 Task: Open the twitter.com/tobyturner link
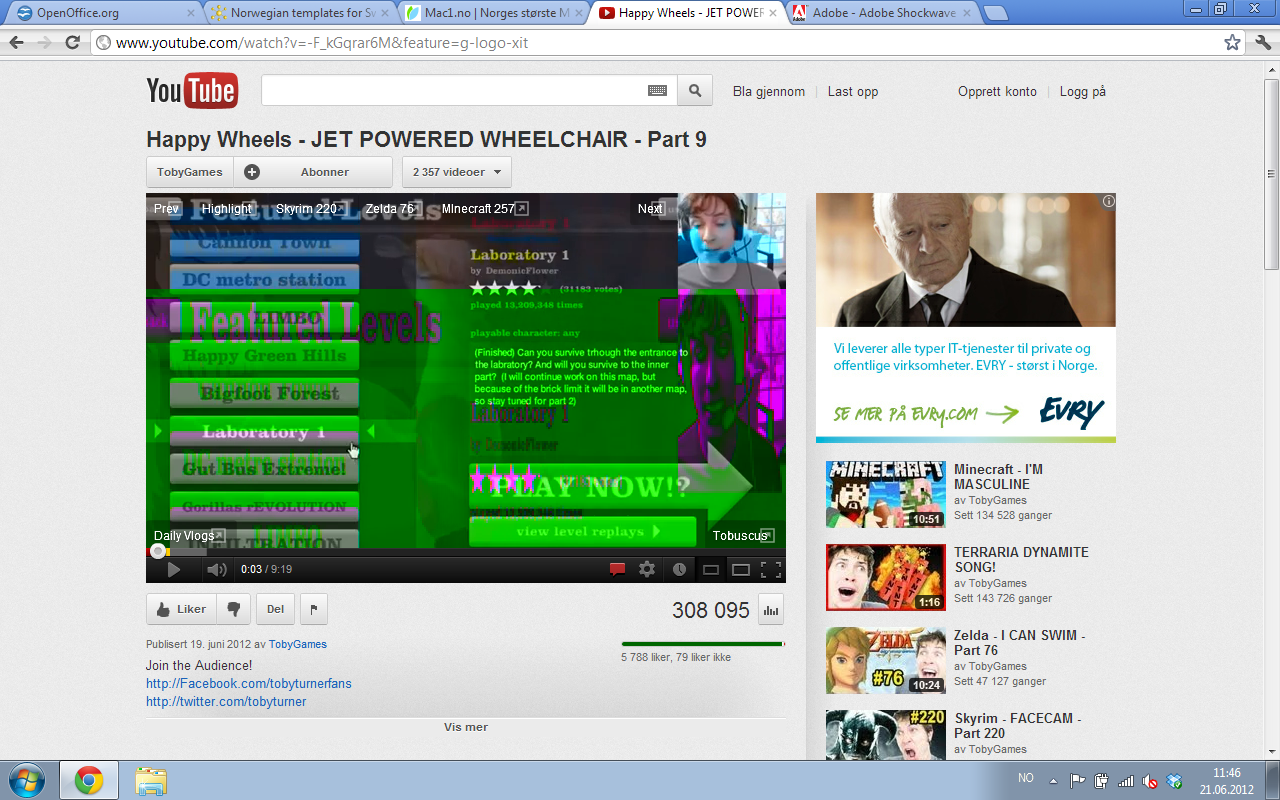pos(226,702)
